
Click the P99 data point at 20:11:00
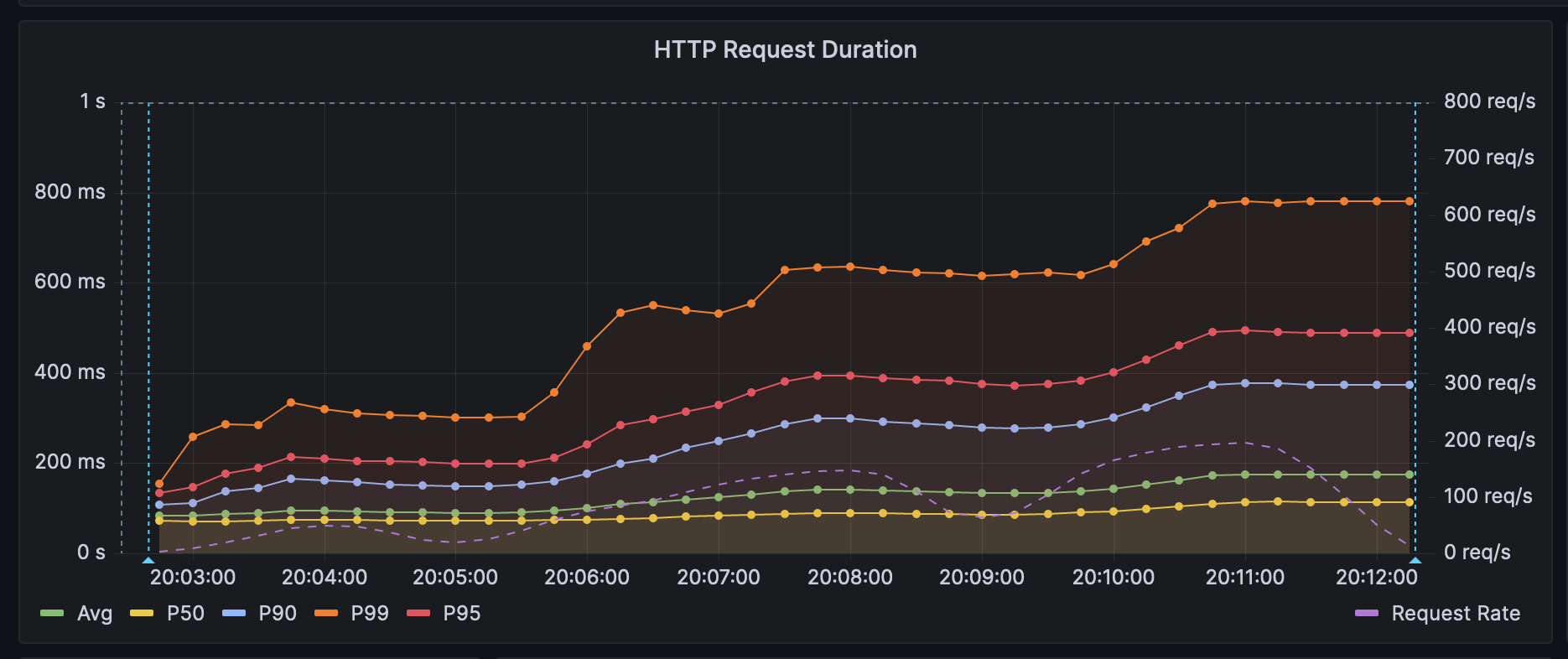tap(1245, 201)
